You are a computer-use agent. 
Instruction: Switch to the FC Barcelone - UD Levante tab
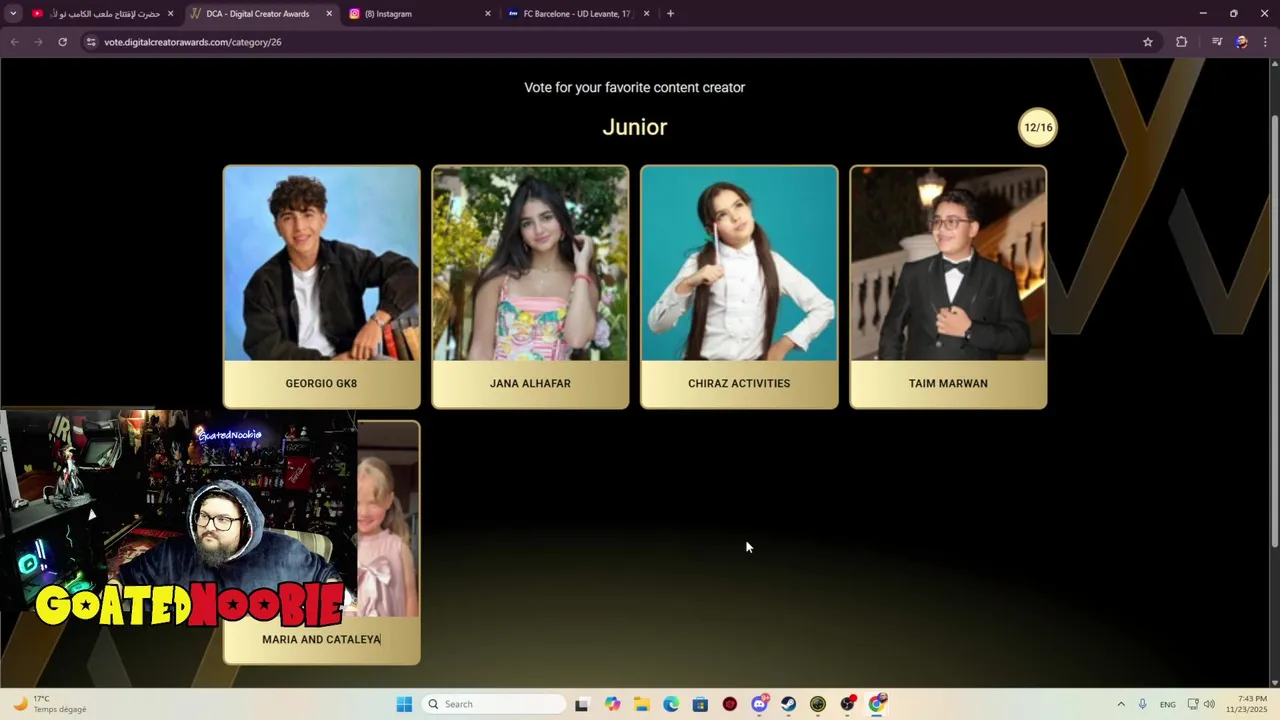click(x=578, y=14)
